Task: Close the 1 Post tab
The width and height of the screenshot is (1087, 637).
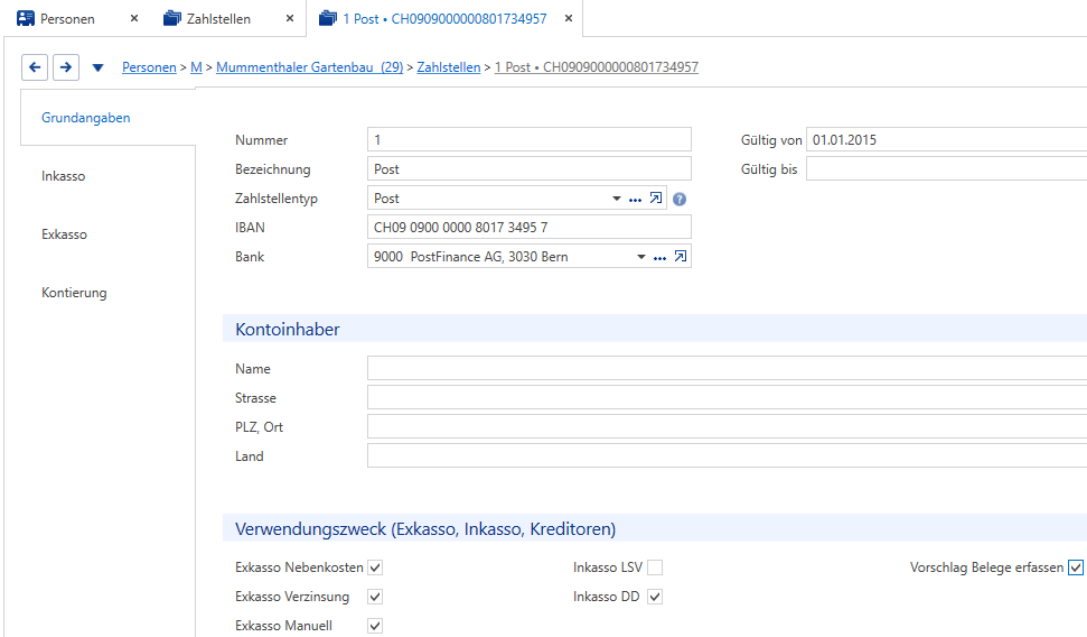Action: [568, 19]
